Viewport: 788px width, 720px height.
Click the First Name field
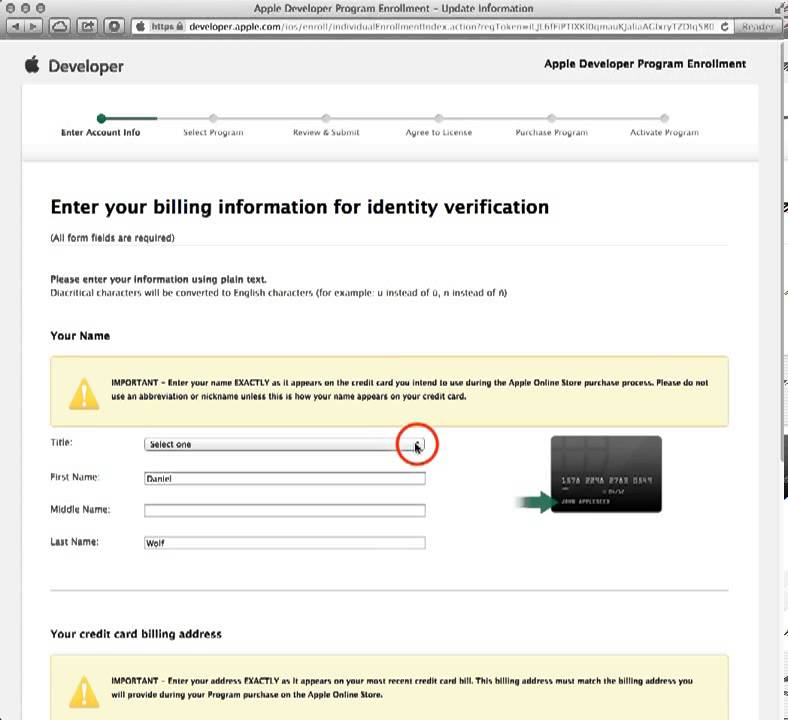[284, 478]
